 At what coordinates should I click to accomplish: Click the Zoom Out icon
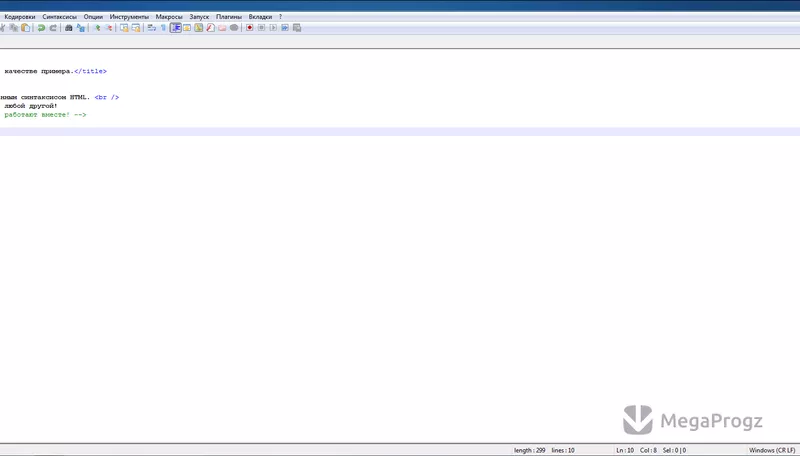point(109,28)
